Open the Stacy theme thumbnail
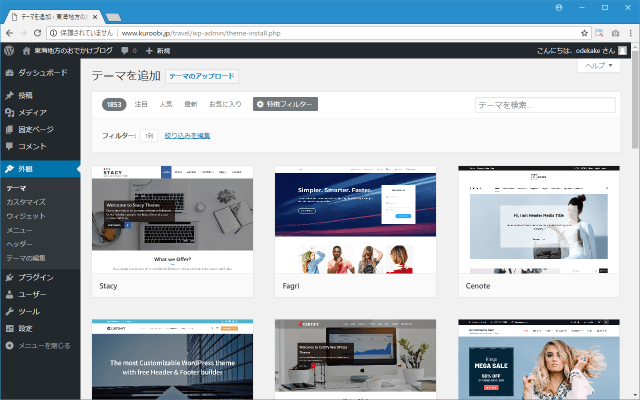 (172, 220)
